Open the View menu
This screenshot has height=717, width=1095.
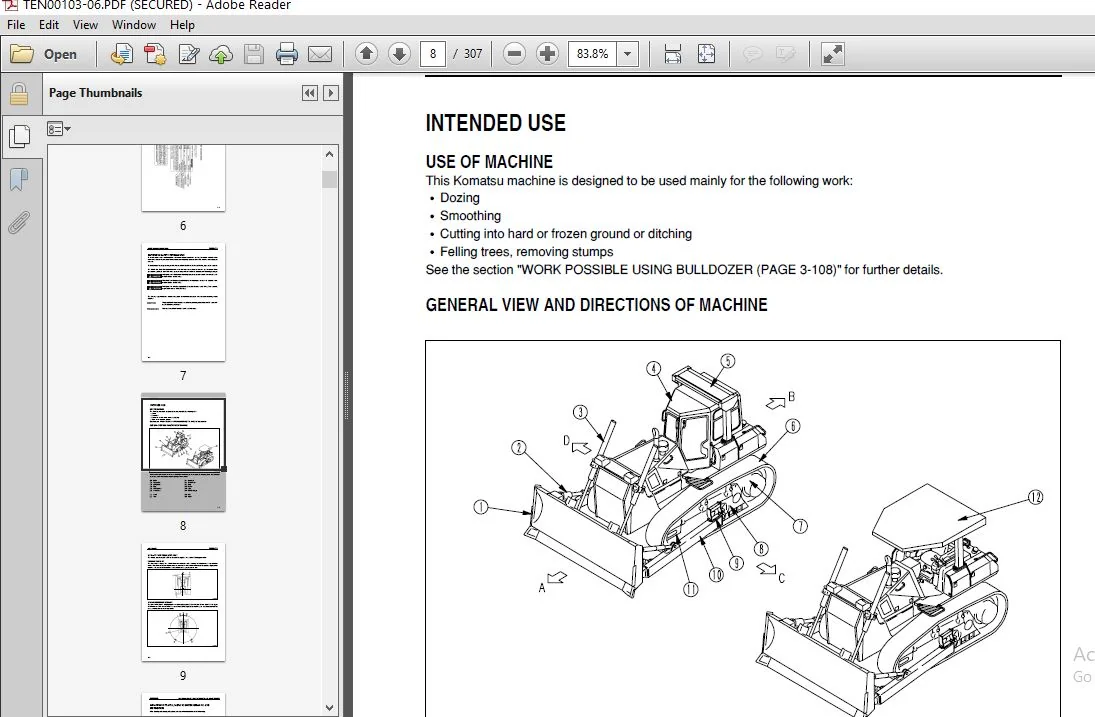(85, 24)
